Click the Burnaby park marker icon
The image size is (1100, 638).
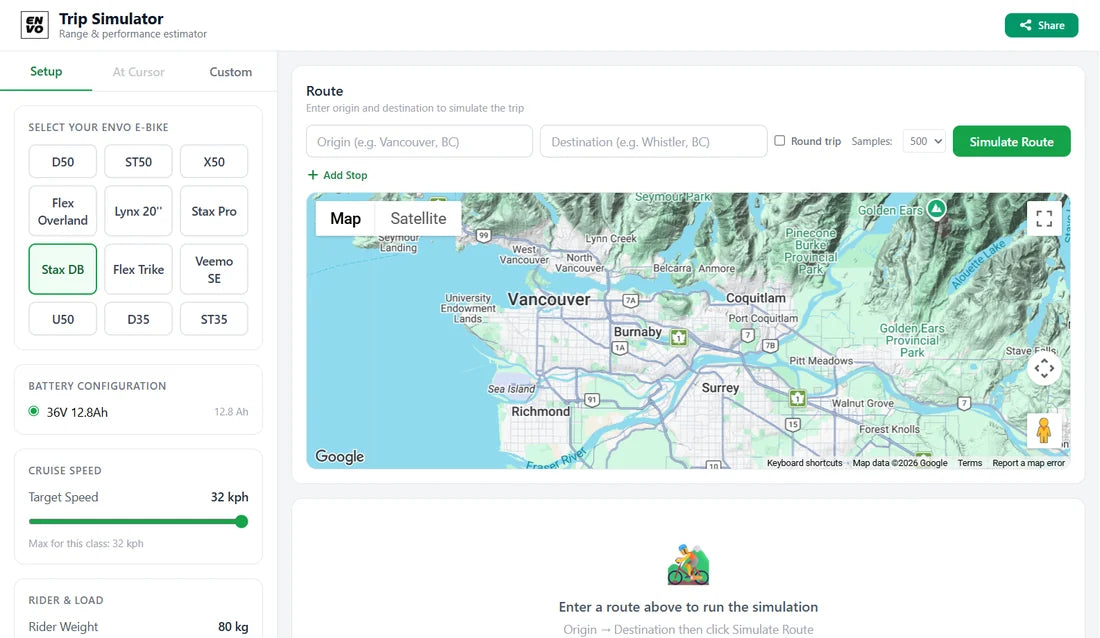point(678,338)
